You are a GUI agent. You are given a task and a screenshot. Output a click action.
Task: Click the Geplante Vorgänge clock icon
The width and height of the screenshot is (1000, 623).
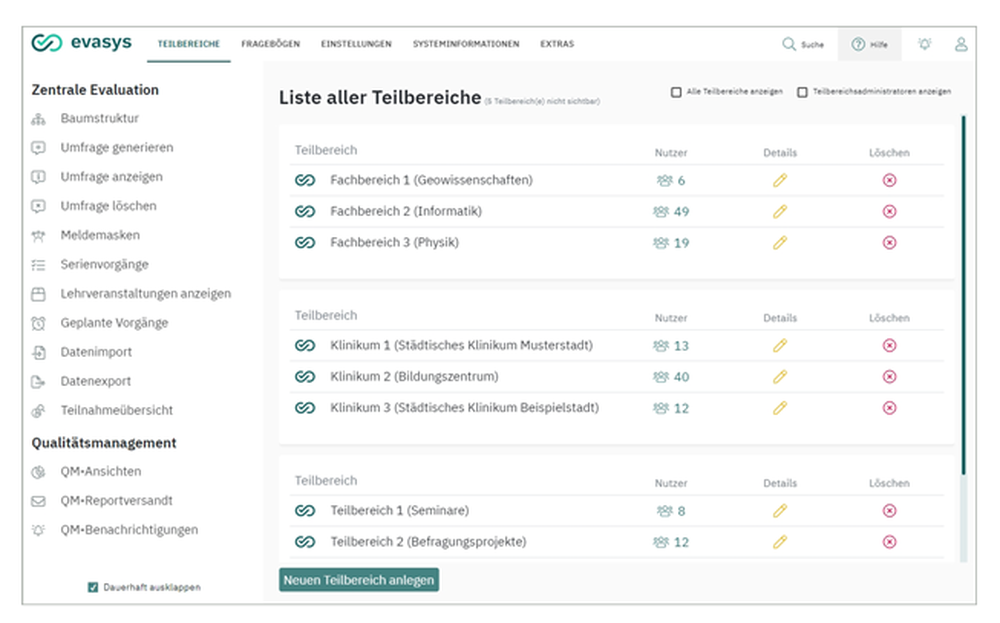tap(38, 323)
